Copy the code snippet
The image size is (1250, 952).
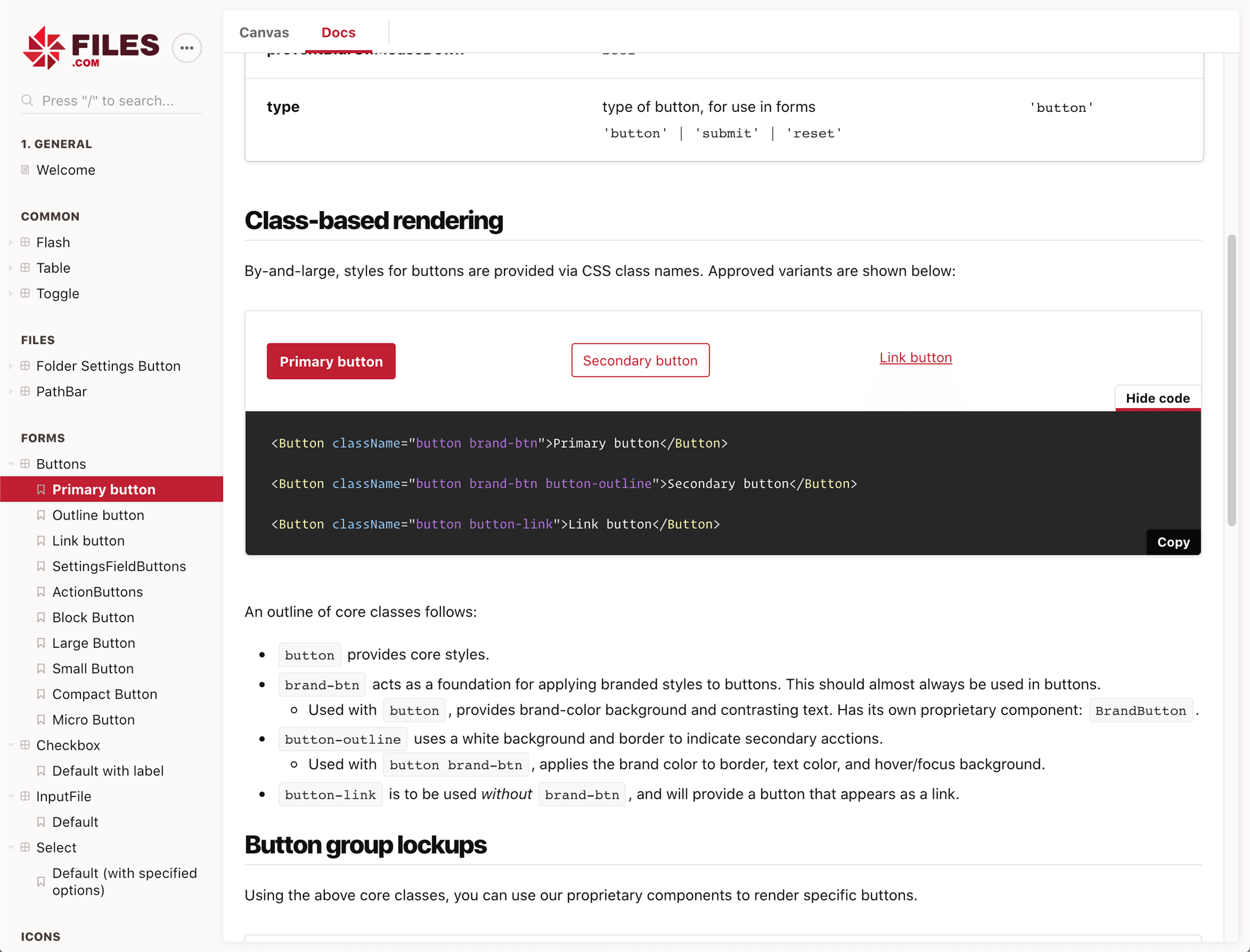(x=1173, y=541)
